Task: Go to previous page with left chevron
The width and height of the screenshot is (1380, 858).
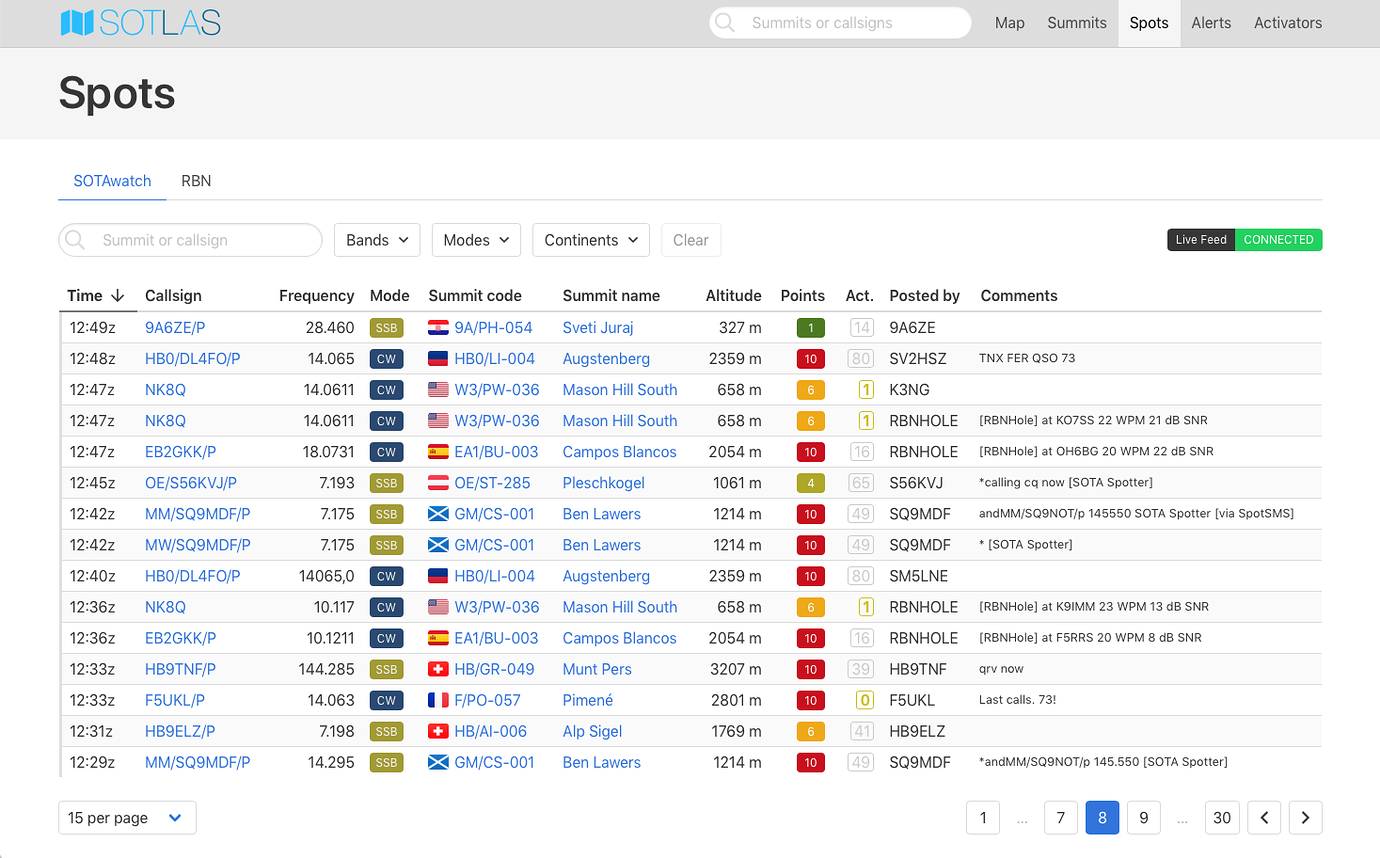Action: coord(1264,818)
